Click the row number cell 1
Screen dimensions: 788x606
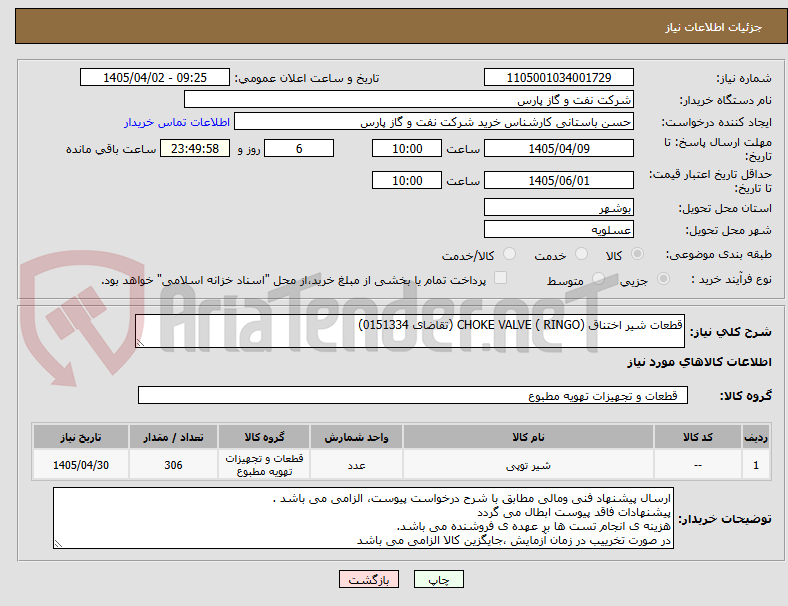[x=756, y=465]
